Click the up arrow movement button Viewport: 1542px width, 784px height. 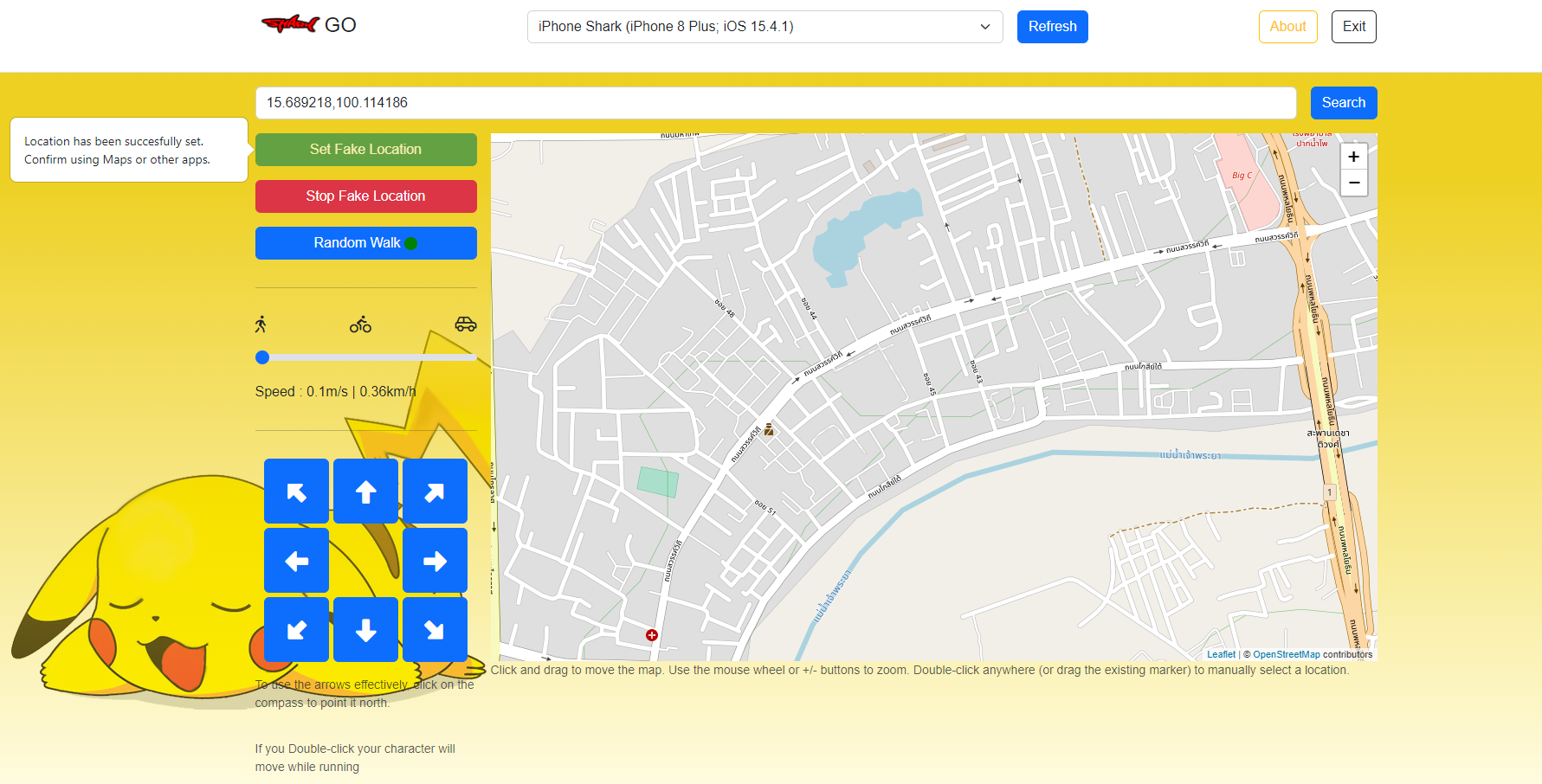(x=365, y=491)
